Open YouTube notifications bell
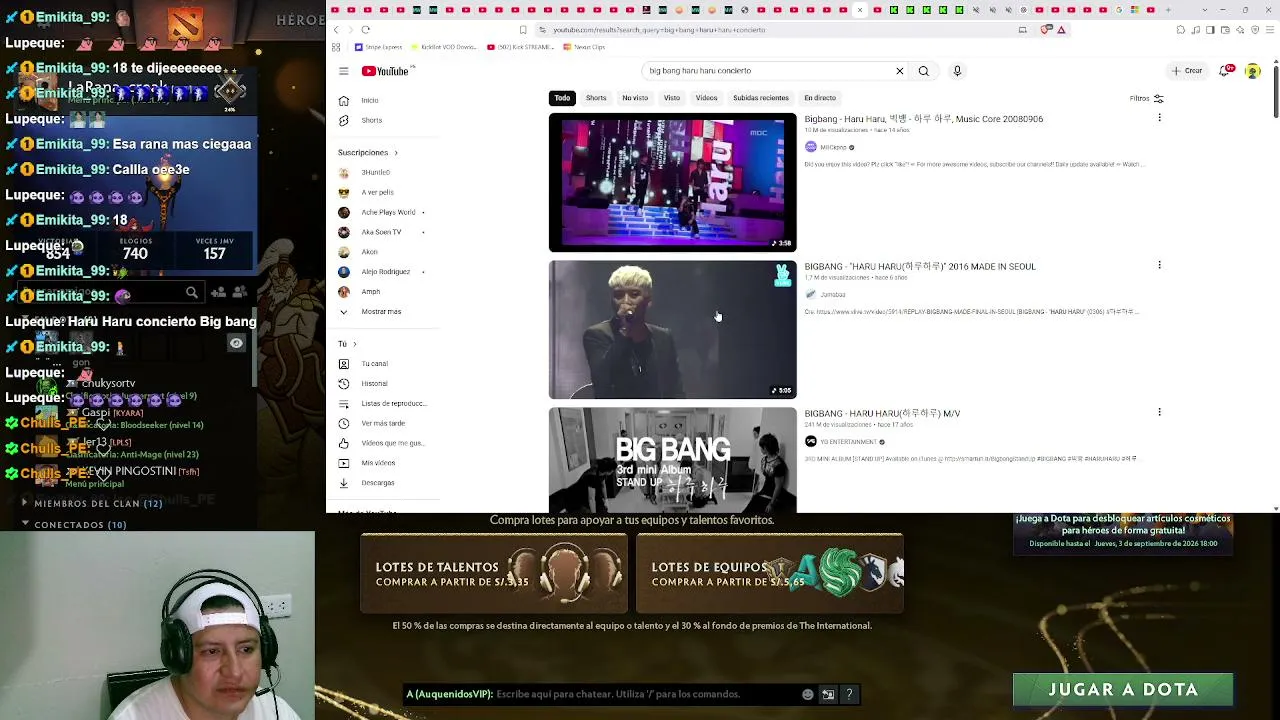1280x720 pixels. [1226, 71]
